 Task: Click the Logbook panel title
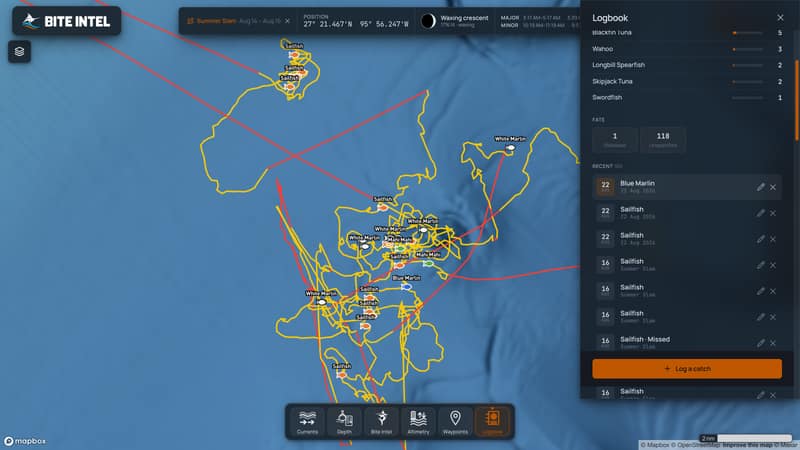(x=610, y=18)
